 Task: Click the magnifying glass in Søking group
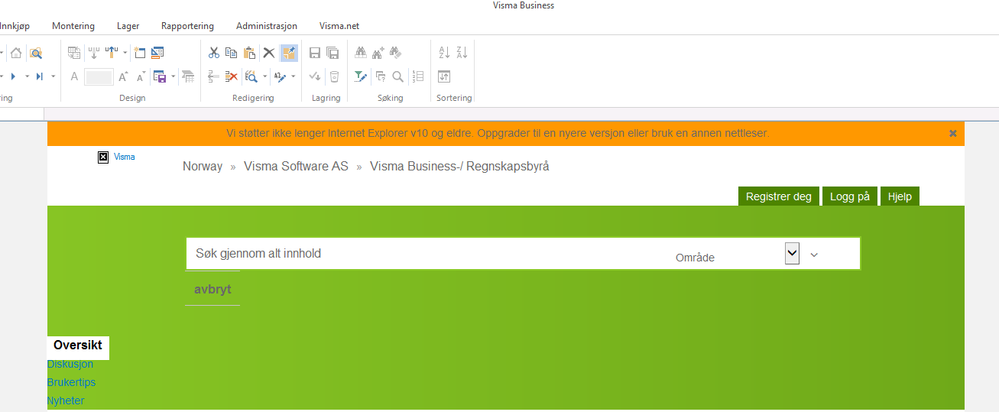click(x=398, y=76)
